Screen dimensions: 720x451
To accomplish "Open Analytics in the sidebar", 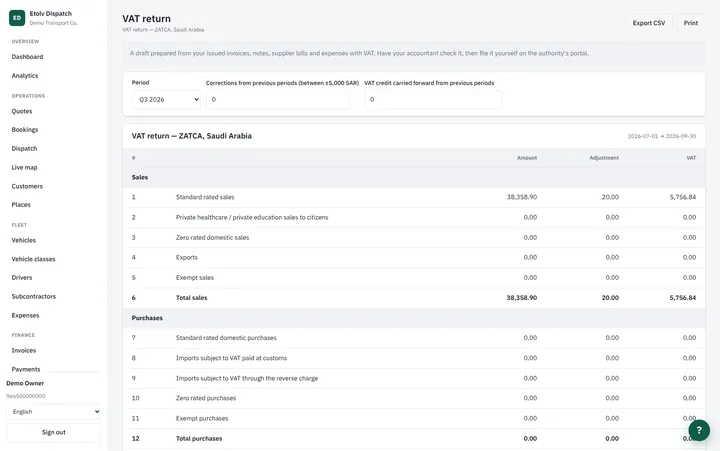I will [x=25, y=75].
